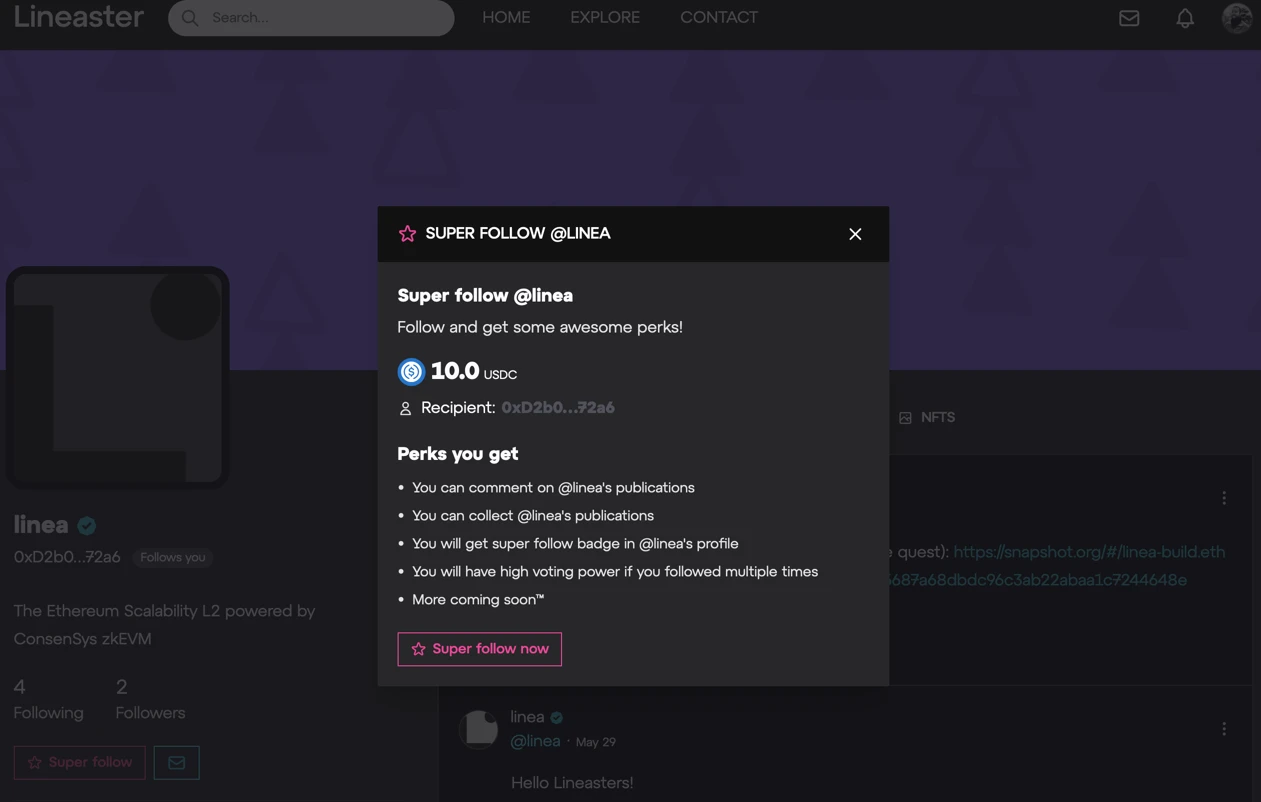This screenshot has width=1261, height=802.
Task: Click the messages envelope icon in header
Action: [1129, 18]
